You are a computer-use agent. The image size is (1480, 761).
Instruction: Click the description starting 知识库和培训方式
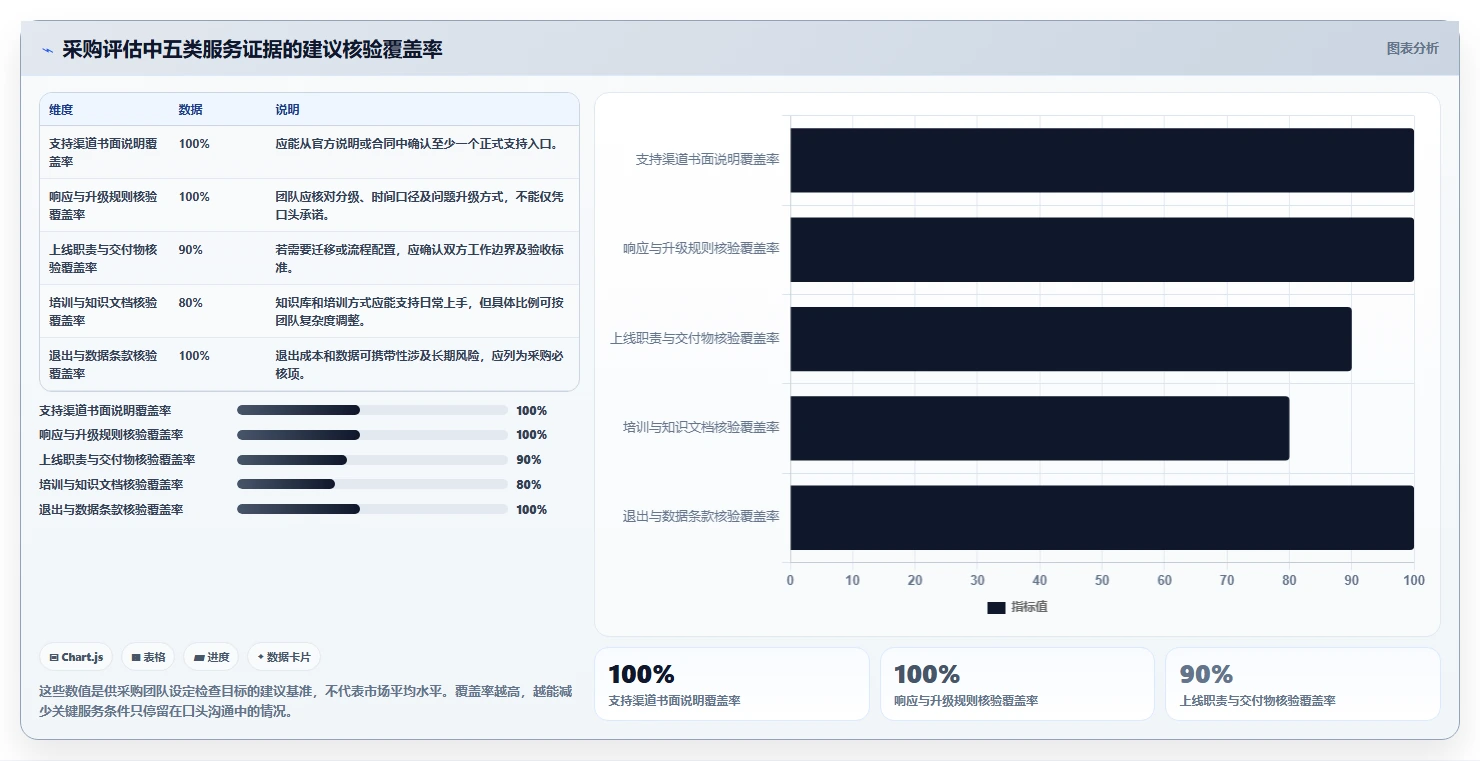[x=420, y=311]
